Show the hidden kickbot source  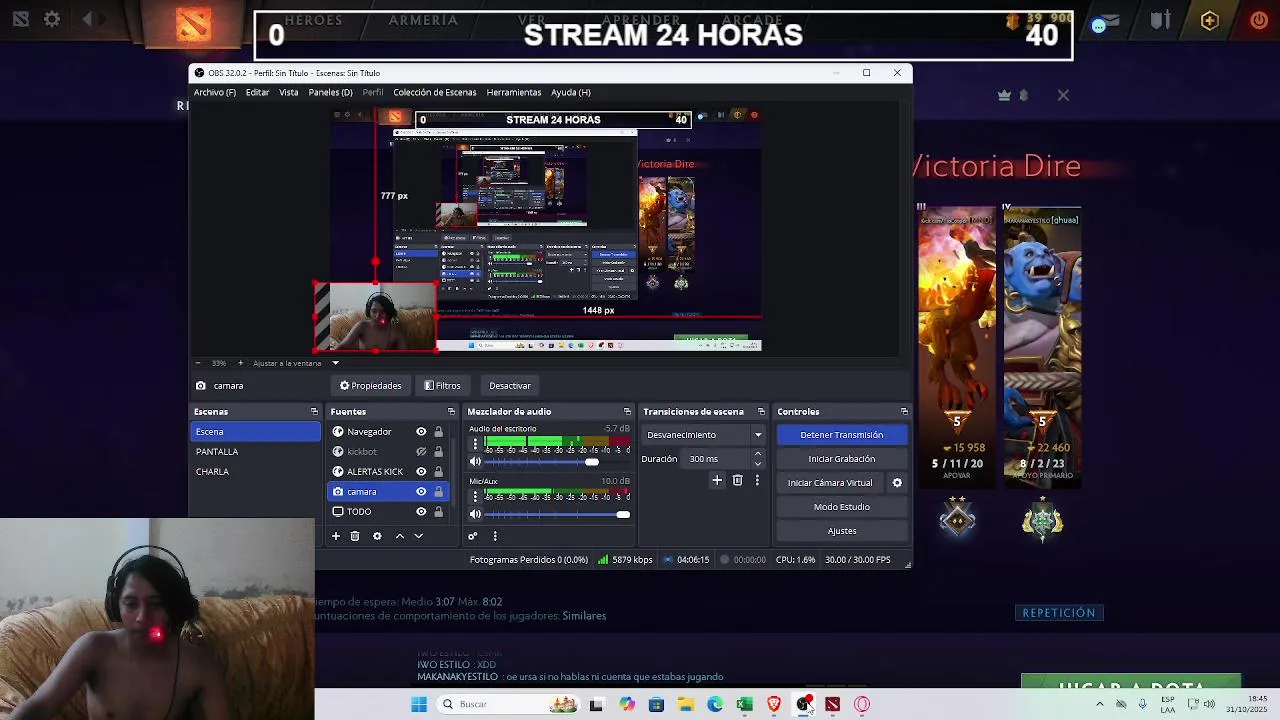coord(421,452)
